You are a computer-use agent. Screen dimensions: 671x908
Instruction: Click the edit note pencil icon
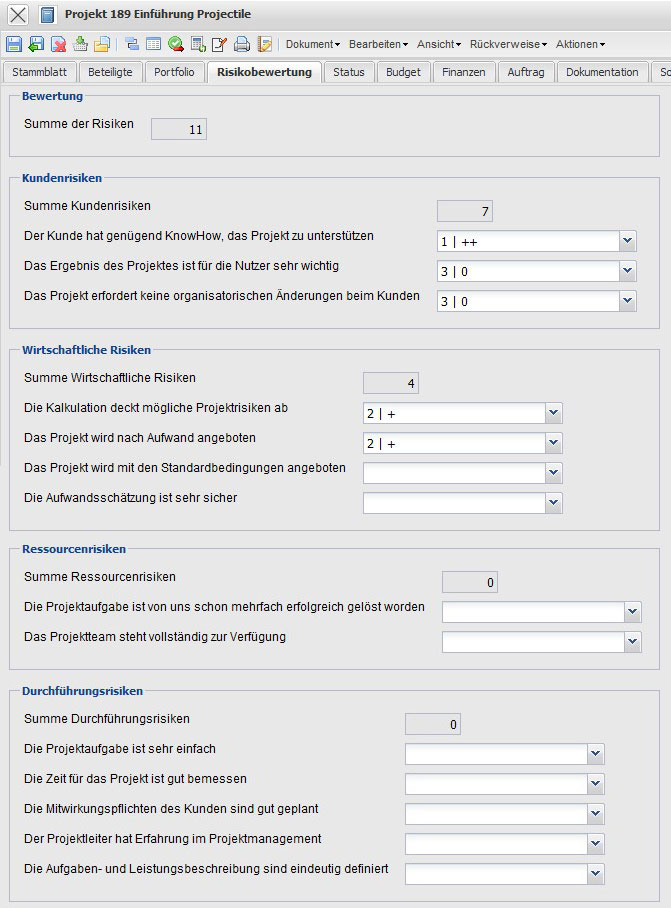coord(219,44)
